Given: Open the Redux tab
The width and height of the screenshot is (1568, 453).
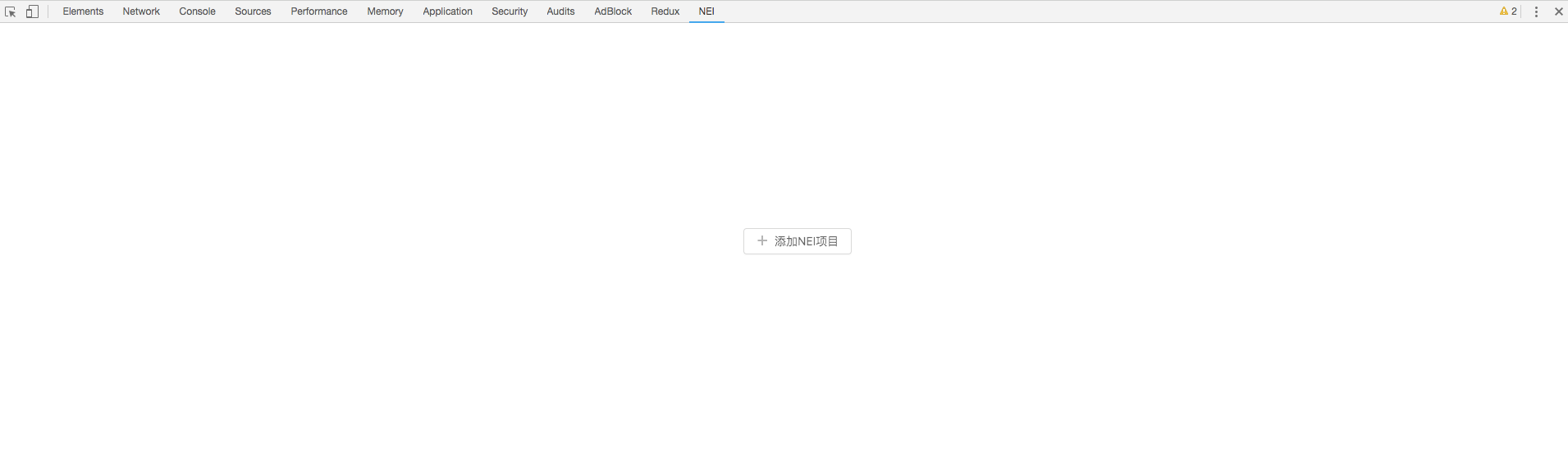Looking at the screenshot, I should click(665, 11).
